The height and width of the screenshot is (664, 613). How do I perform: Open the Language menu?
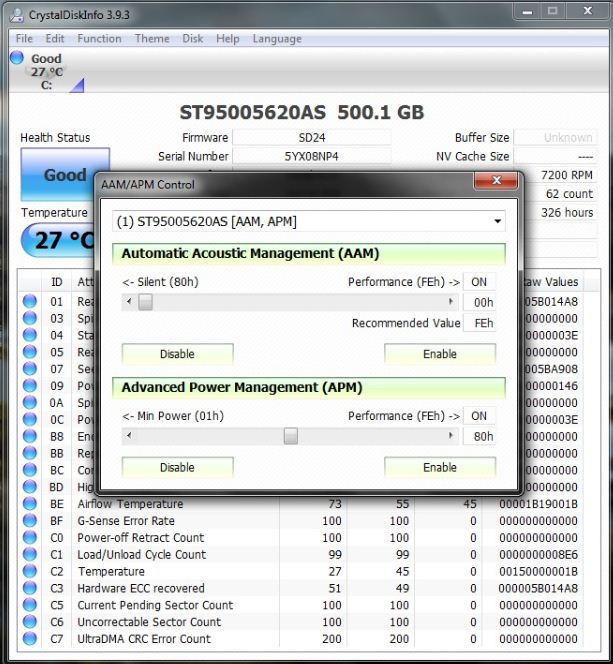tap(277, 39)
